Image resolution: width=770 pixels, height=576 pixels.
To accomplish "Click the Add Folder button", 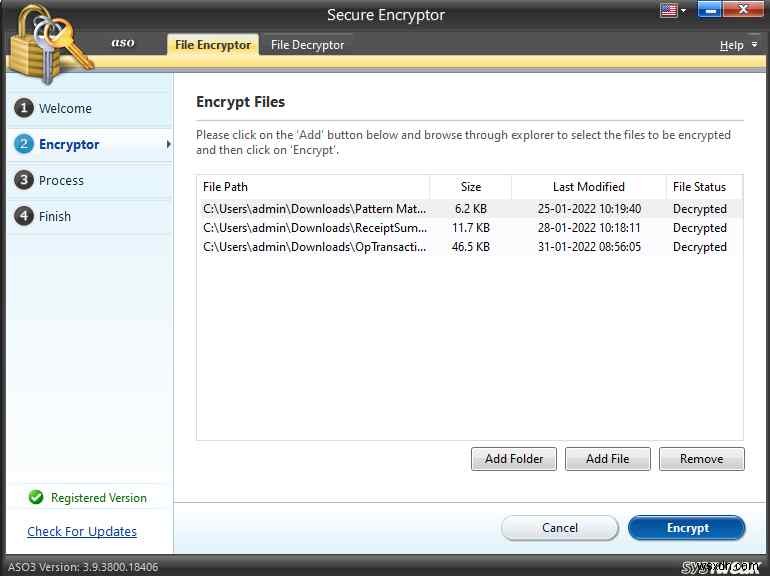I will 514,459.
